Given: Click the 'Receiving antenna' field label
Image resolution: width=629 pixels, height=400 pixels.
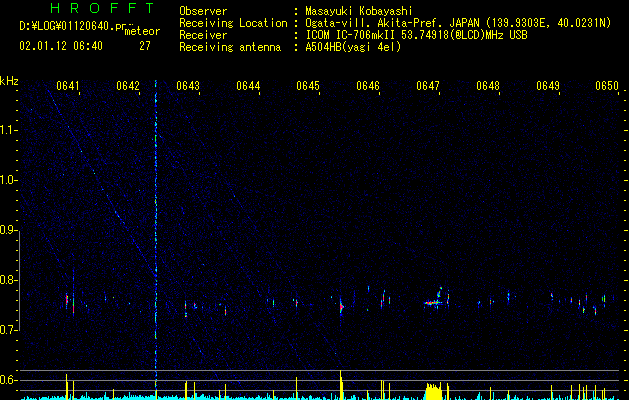Looking at the screenshot, I should (230, 47).
